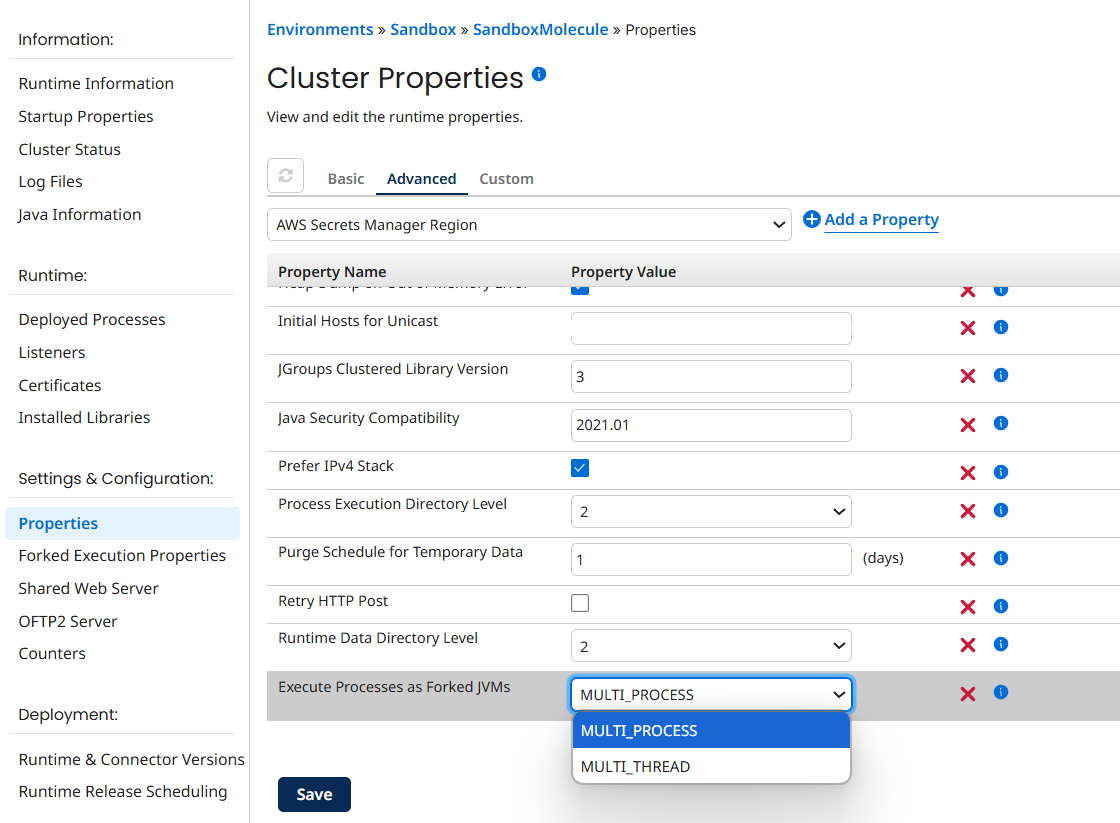Click the info icon next to Cluster Properties heading
This screenshot has height=823, width=1120.
coord(539,74)
